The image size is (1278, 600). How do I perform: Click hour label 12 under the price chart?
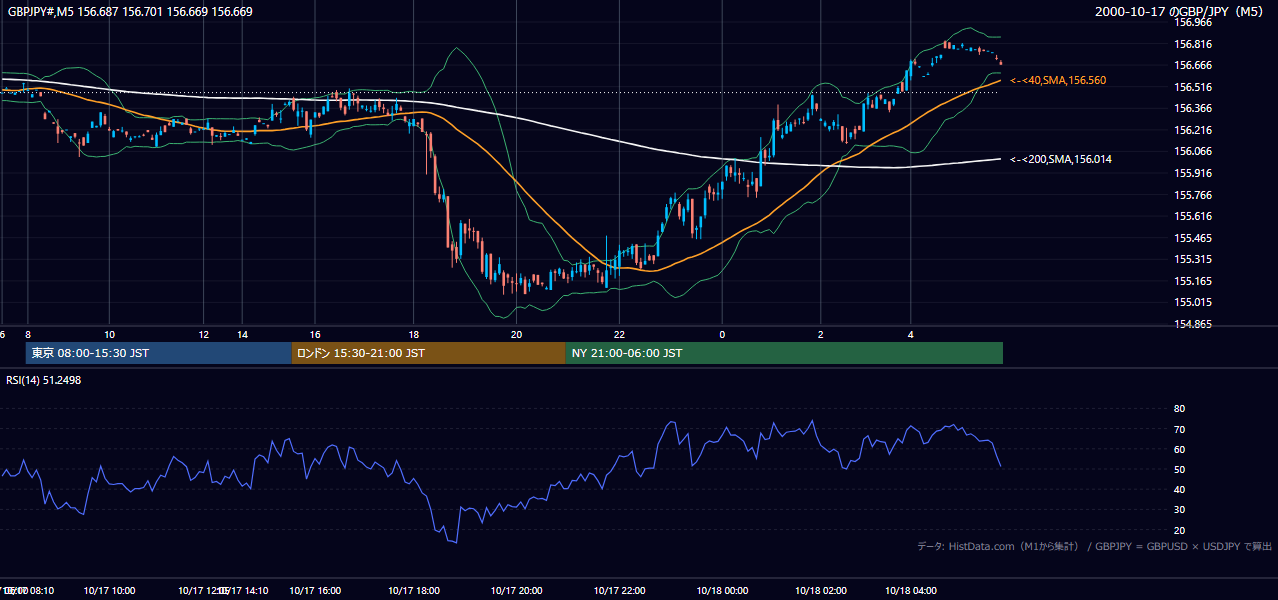(x=204, y=334)
